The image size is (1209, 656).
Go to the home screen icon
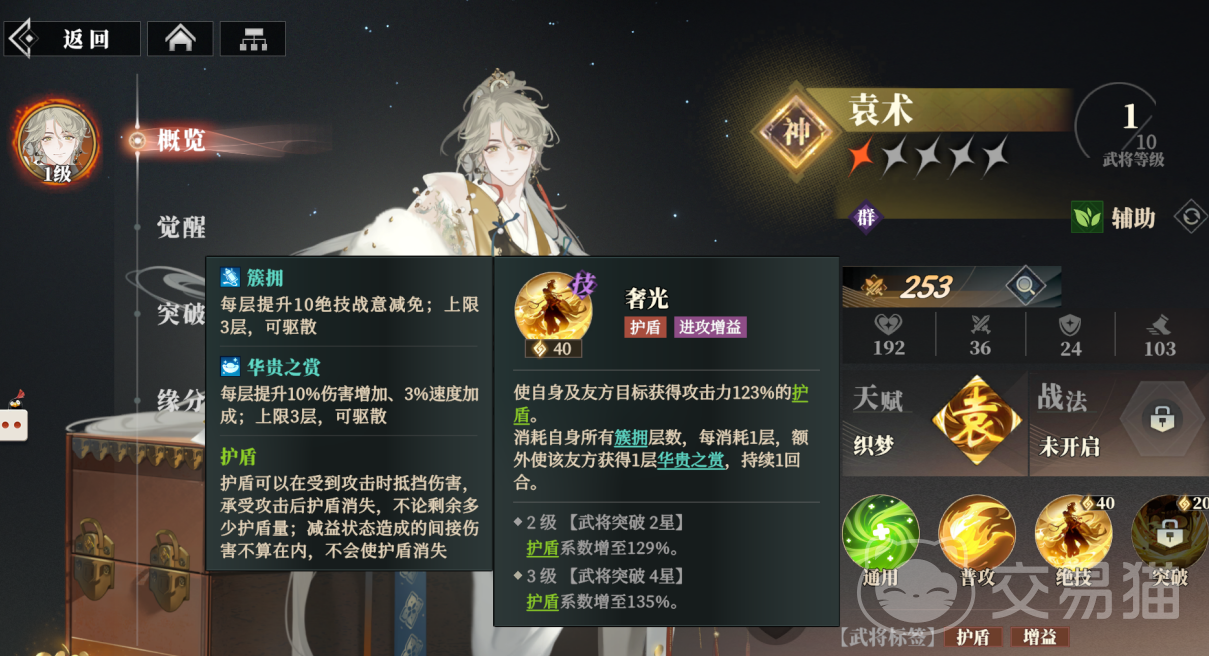click(x=180, y=39)
